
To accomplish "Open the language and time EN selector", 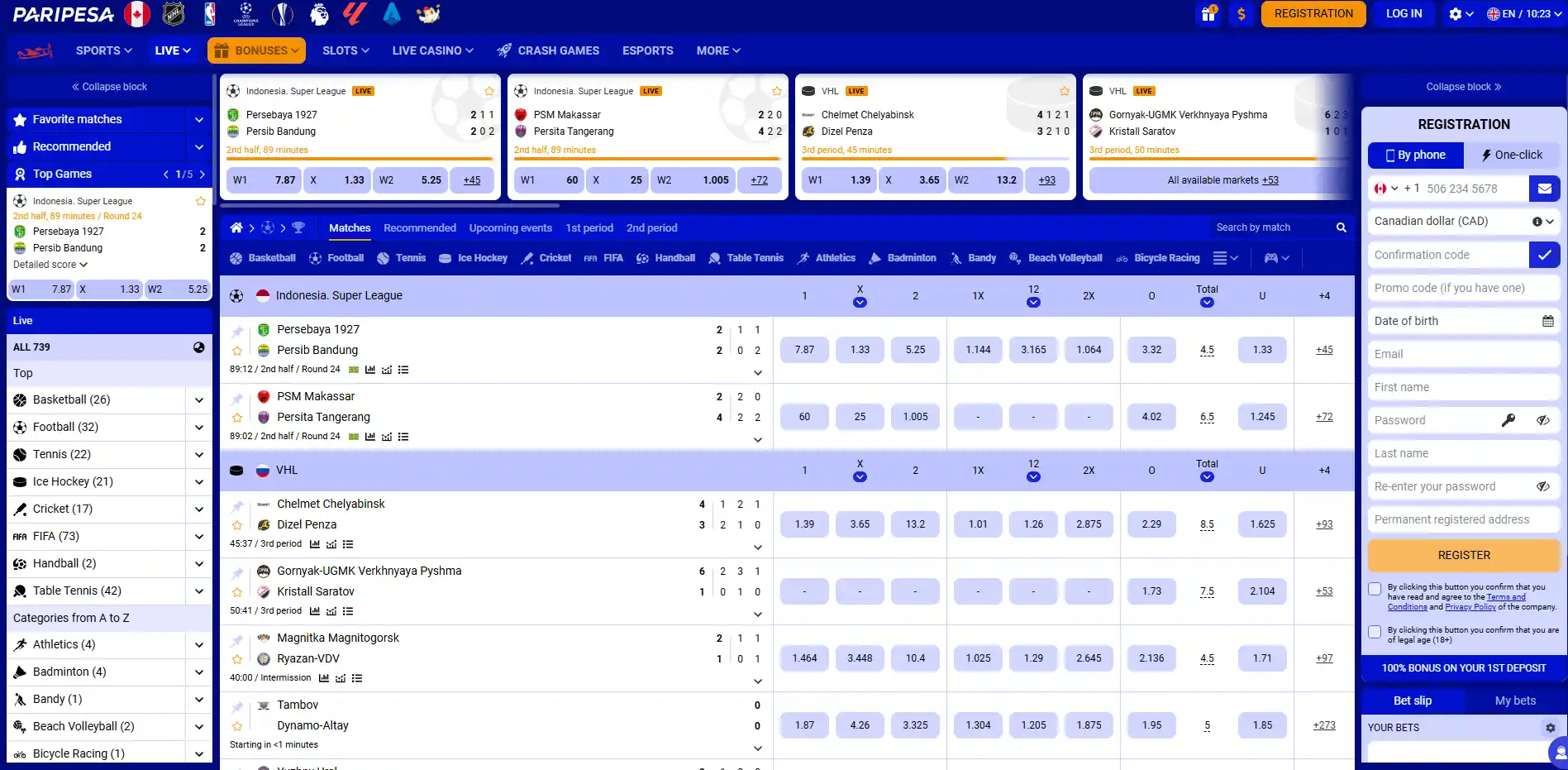I will (x=1523, y=14).
